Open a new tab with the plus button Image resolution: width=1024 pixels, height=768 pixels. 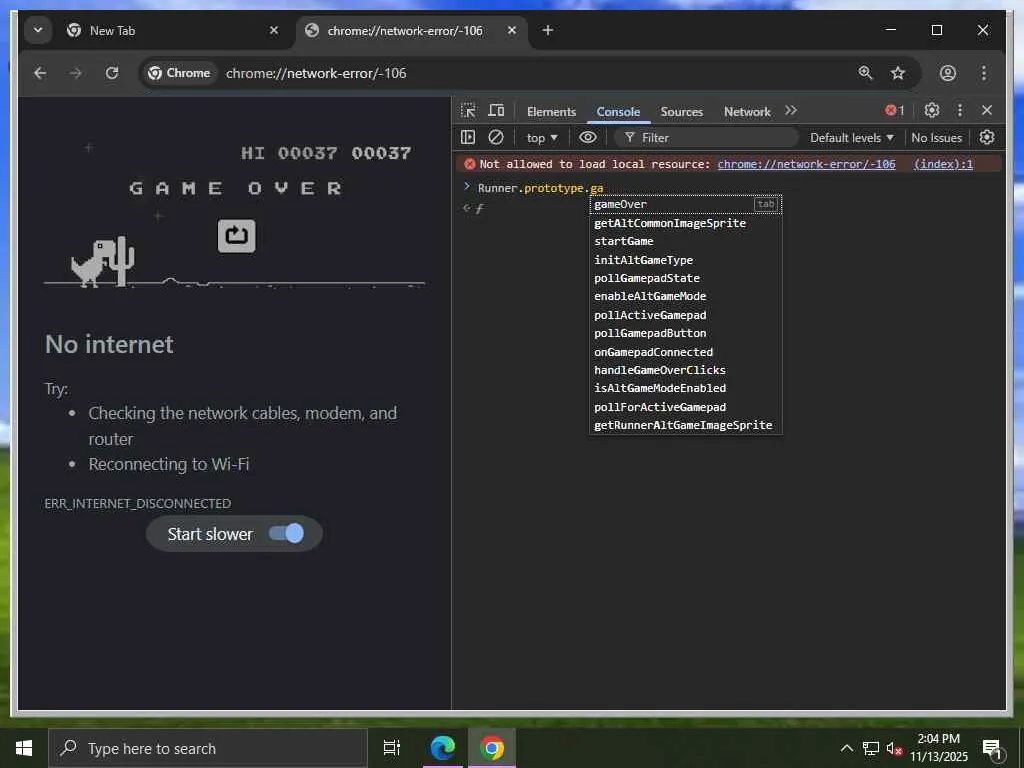point(548,30)
